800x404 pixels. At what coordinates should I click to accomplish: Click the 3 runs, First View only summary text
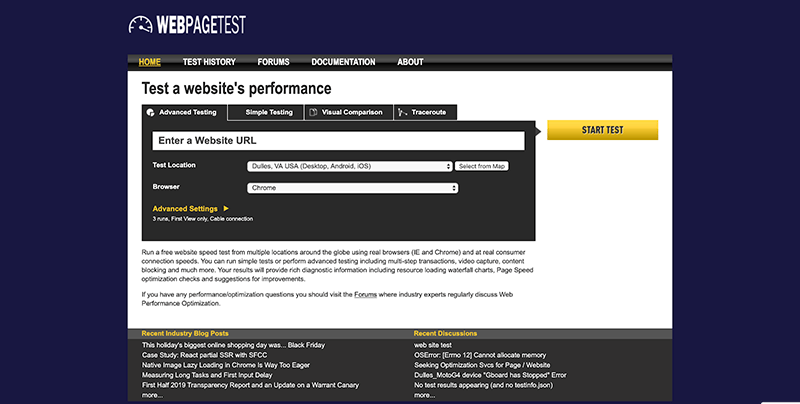coord(203,219)
